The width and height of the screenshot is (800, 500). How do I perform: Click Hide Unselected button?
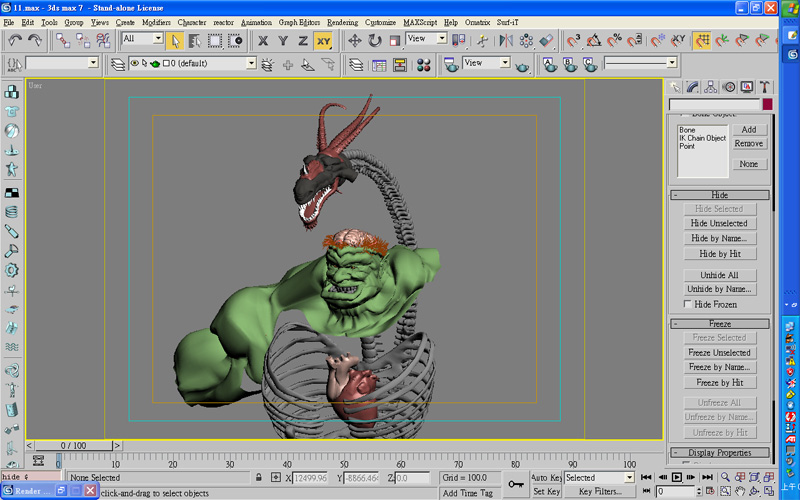click(719, 223)
